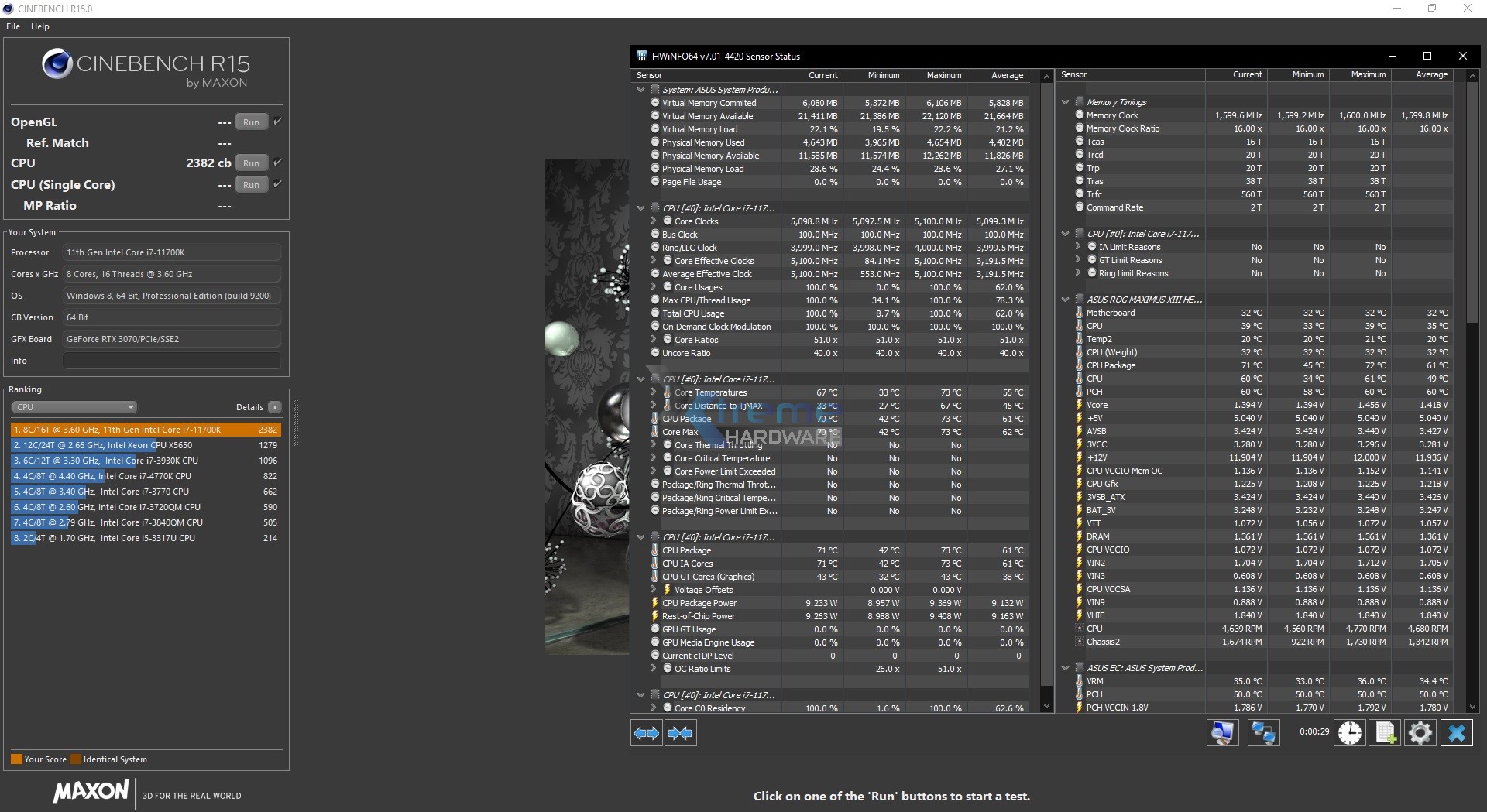The height and width of the screenshot is (812, 1487).
Task: Open the File menu
Action: click(x=13, y=26)
